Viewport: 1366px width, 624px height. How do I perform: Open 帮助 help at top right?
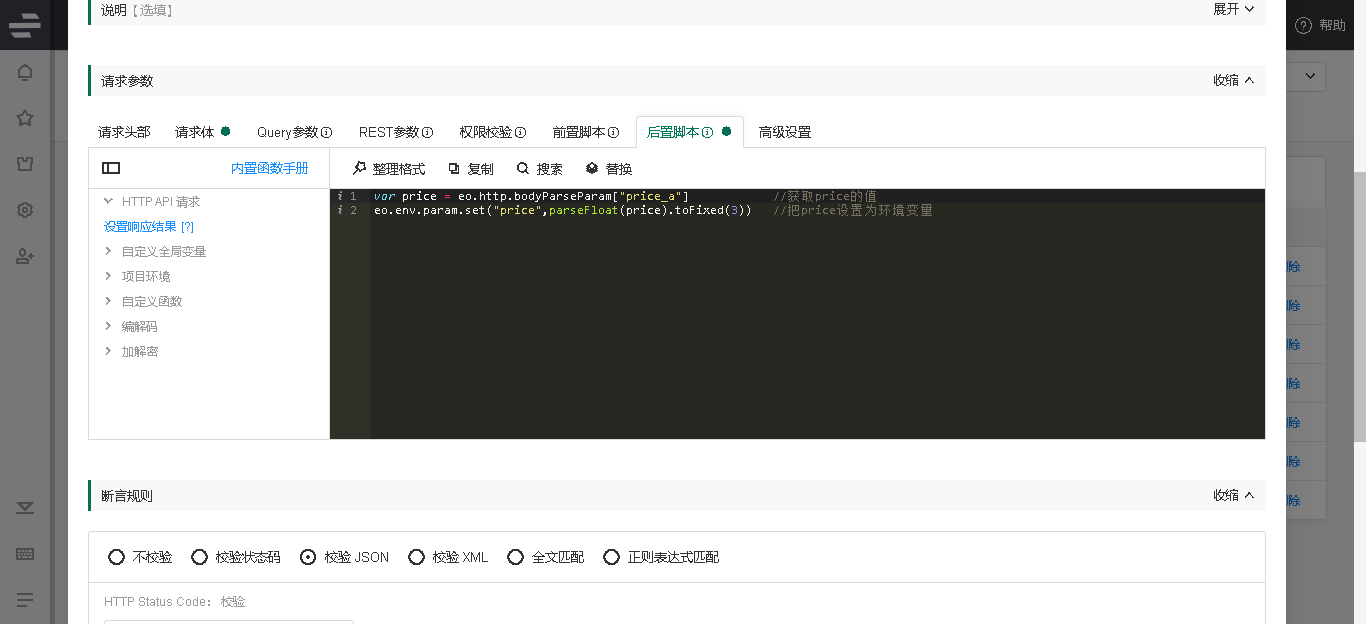pyautogui.click(x=1321, y=26)
